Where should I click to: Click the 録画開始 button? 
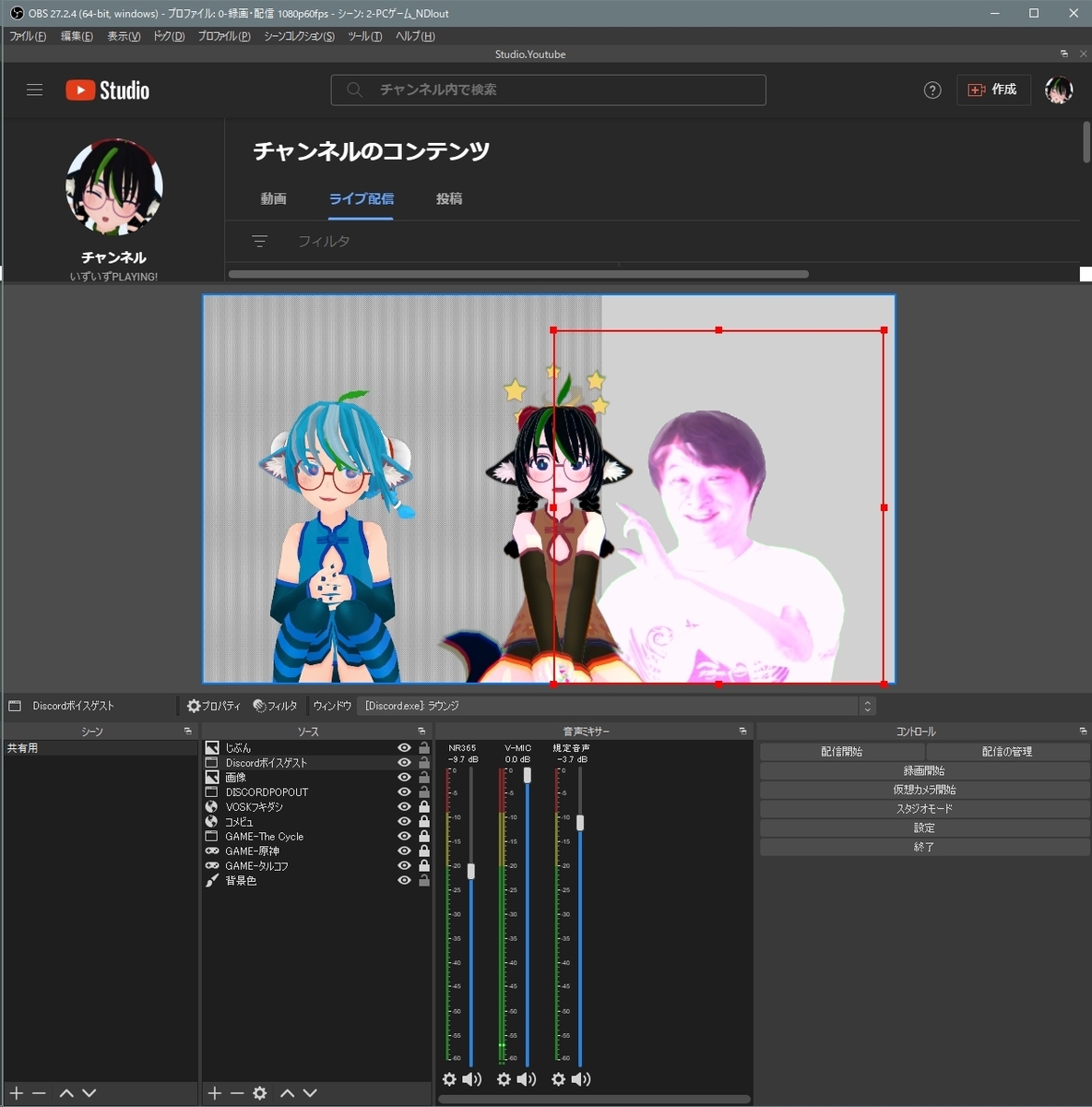coord(924,770)
